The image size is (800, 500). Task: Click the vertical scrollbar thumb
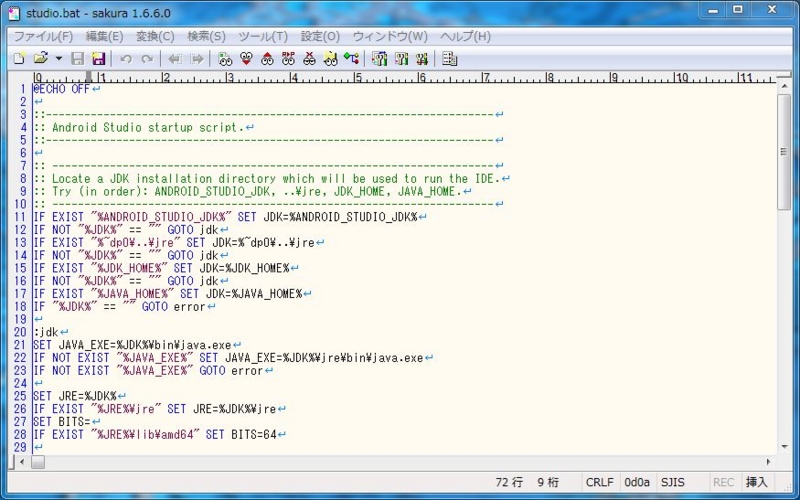[784, 152]
